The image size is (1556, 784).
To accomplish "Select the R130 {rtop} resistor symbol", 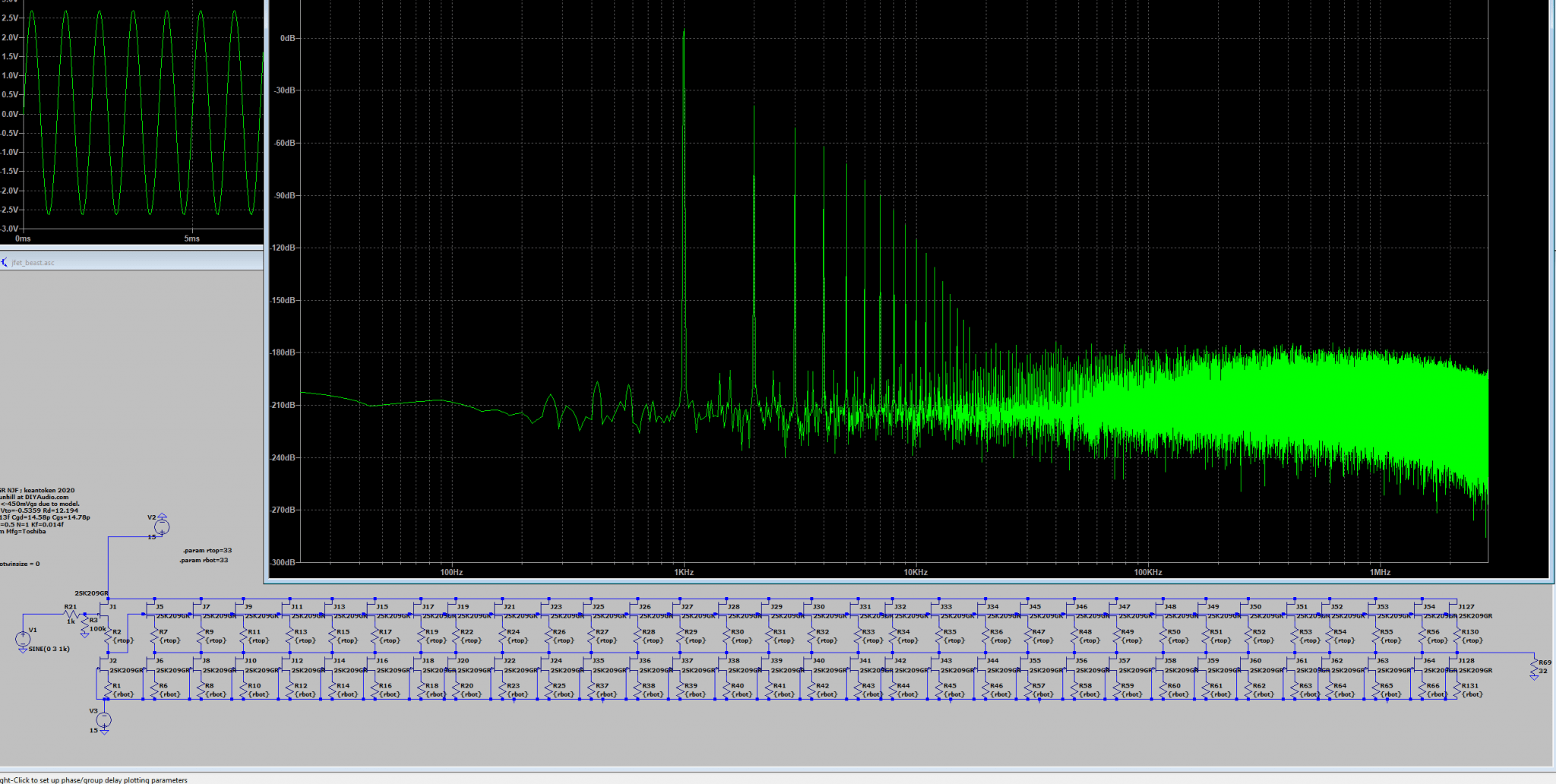I will pyautogui.click(x=1458, y=636).
